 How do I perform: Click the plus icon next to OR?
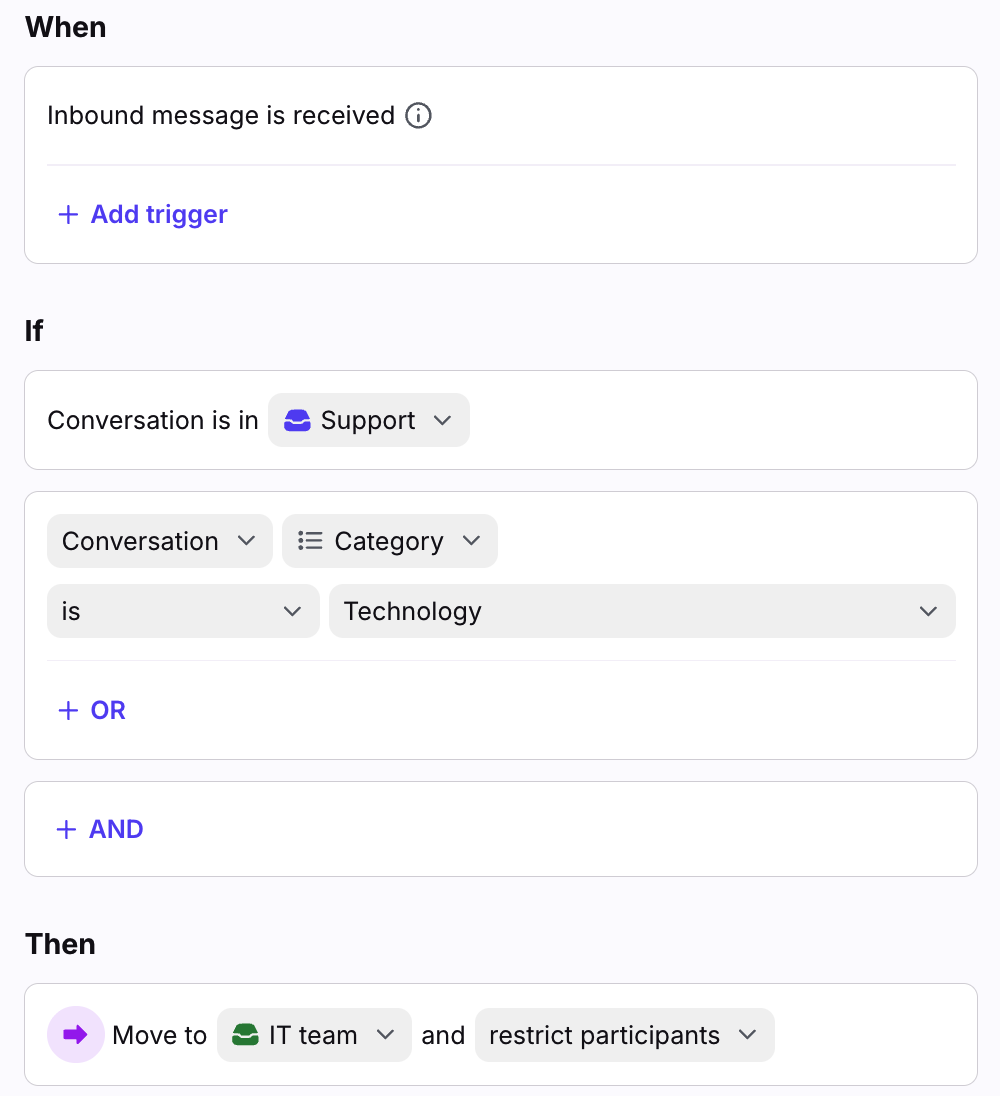(x=68, y=711)
